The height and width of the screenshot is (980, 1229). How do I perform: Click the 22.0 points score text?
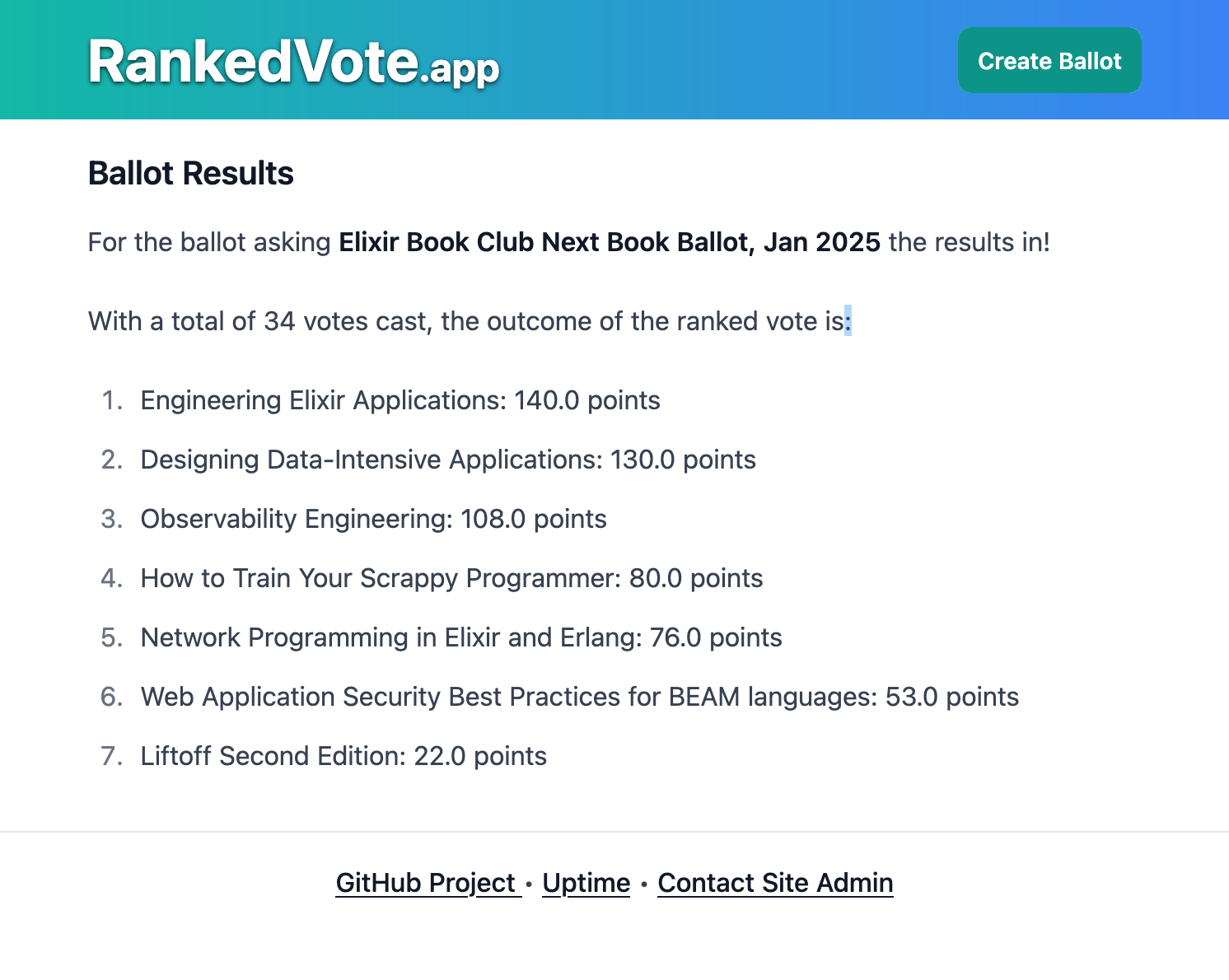click(480, 756)
